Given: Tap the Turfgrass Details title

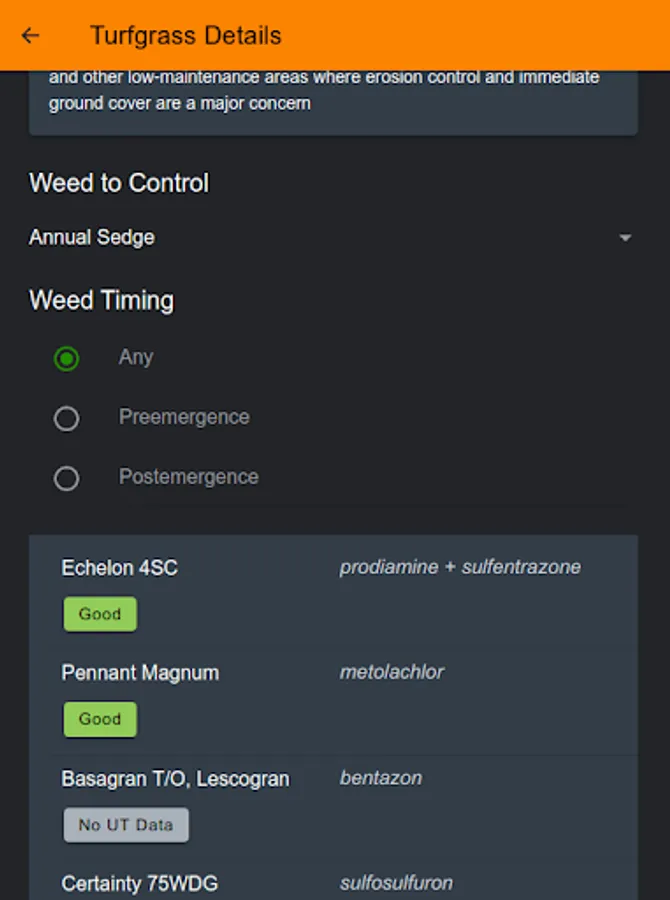Looking at the screenshot, I should [186, 36].
